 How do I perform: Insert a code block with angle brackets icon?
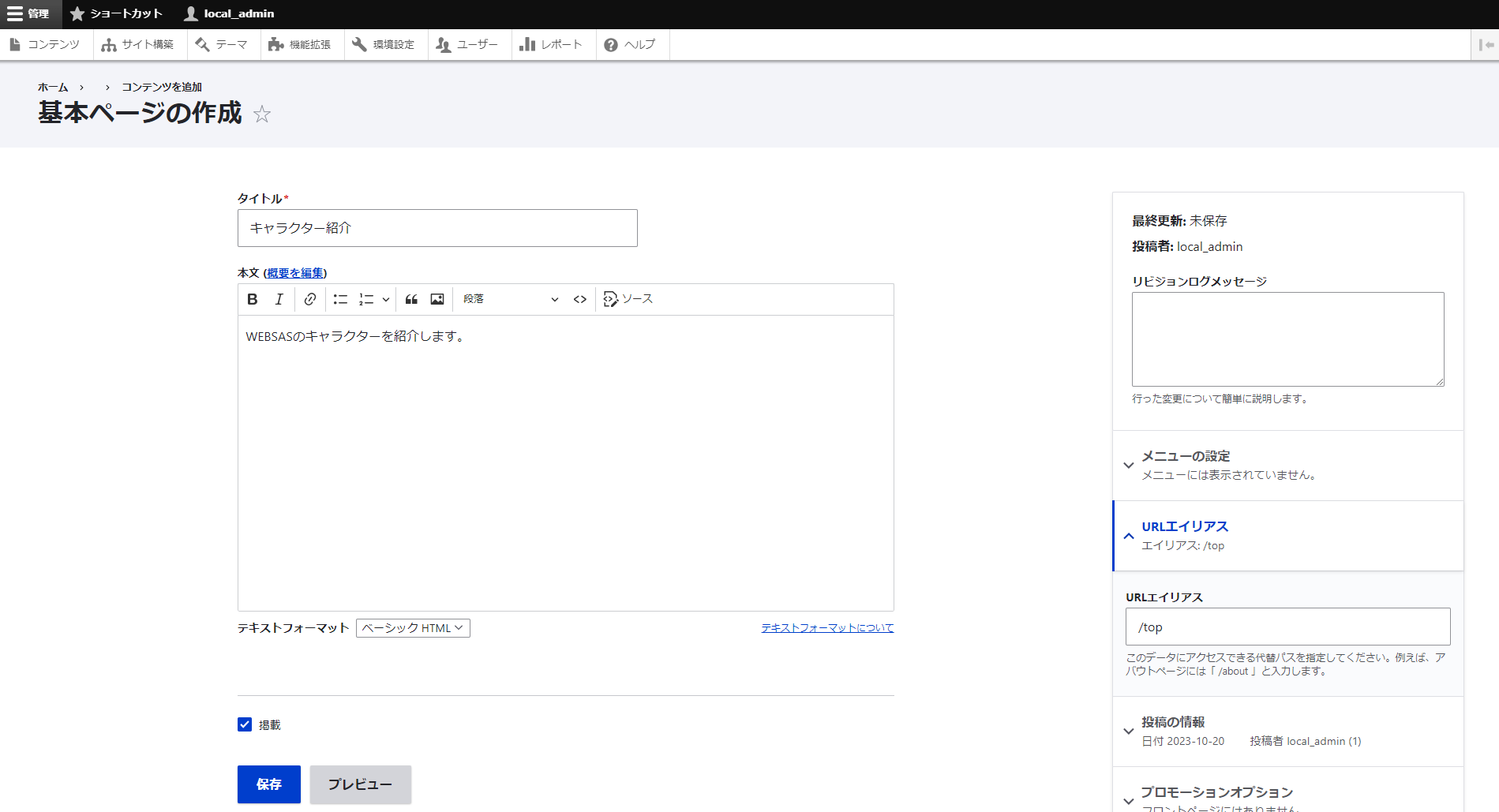click(580, 299)
